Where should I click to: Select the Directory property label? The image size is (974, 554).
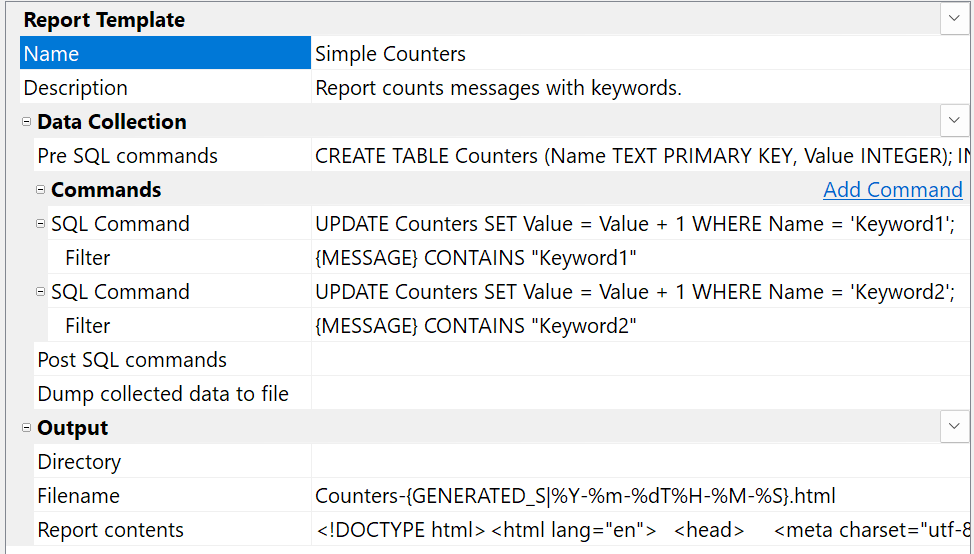[79, 462]
